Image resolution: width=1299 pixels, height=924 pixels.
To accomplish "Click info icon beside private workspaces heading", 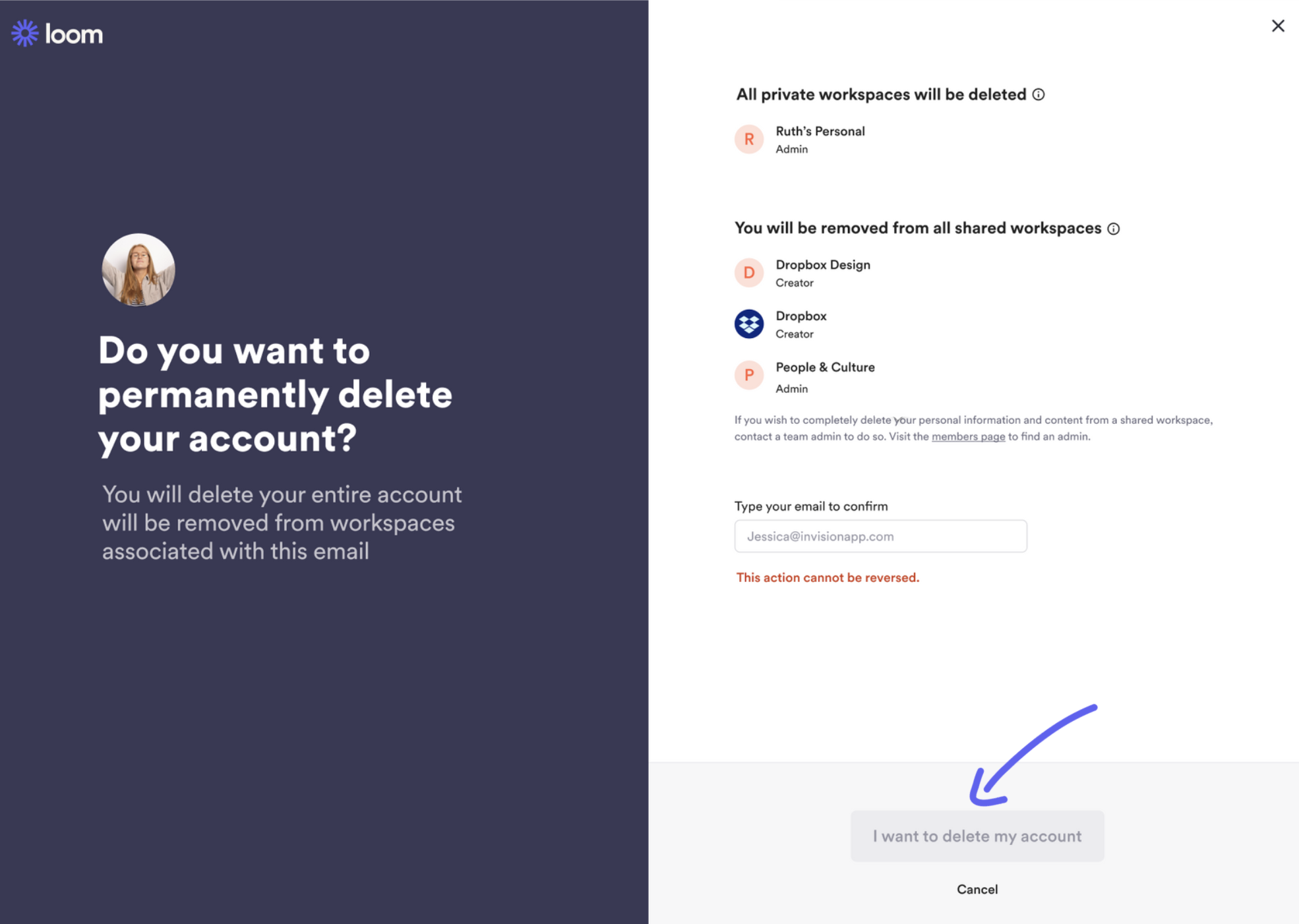I will [x=1039, y=95].
